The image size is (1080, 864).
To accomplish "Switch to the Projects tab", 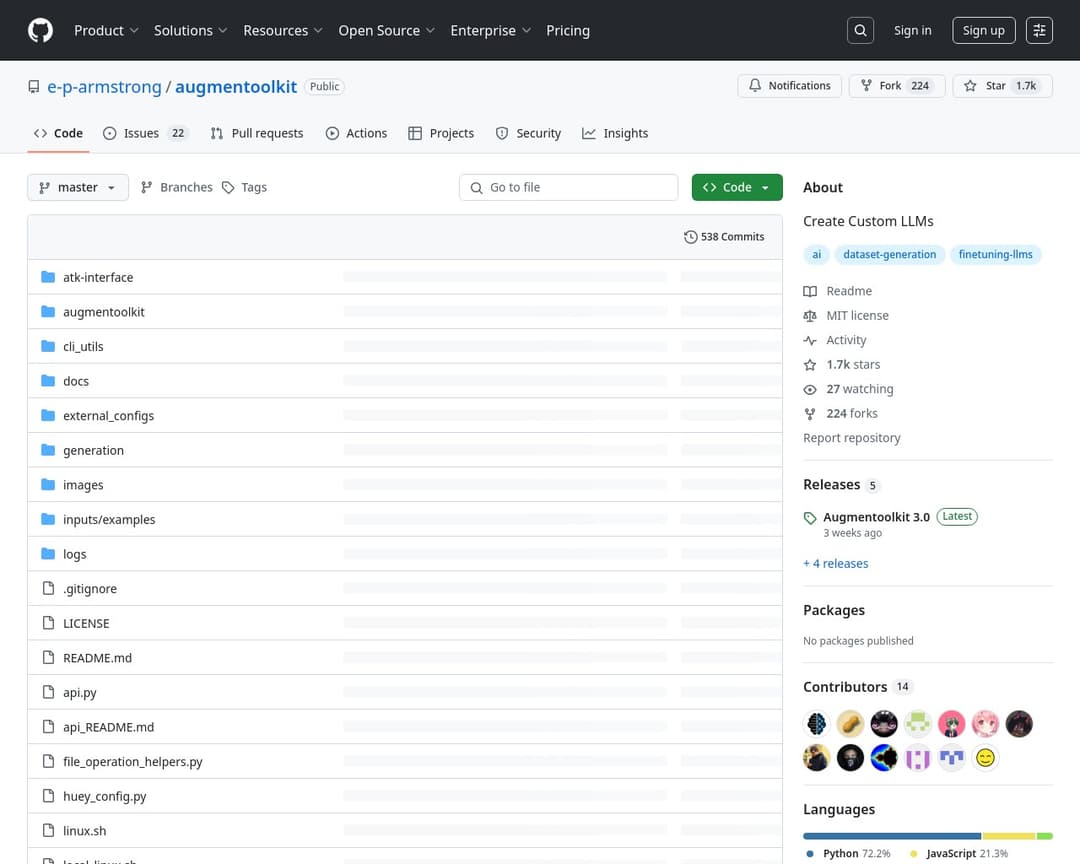I will (x=441, y=133).
